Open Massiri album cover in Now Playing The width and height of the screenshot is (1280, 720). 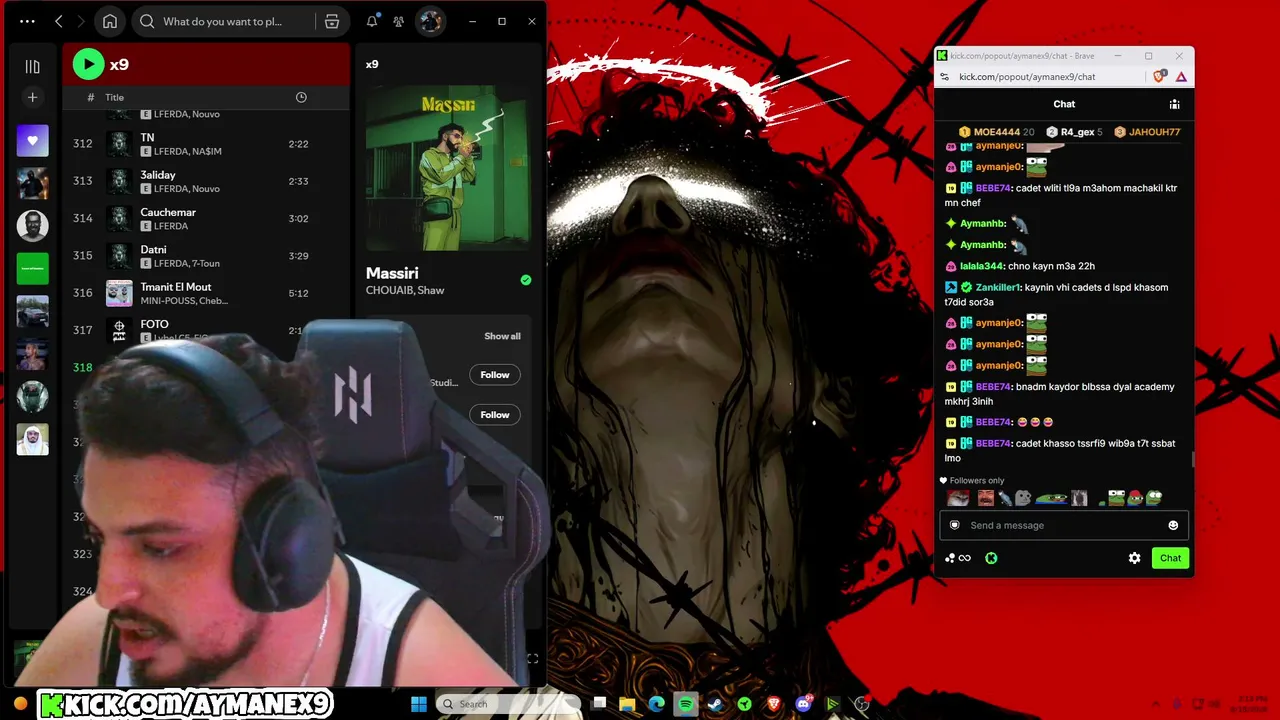448,167
